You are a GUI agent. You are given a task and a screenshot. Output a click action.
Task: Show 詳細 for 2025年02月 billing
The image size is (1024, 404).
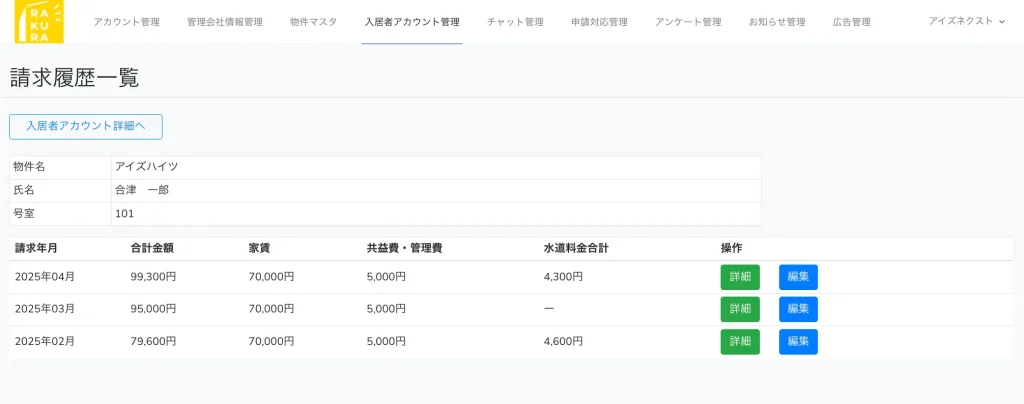(x=740, y=342)
